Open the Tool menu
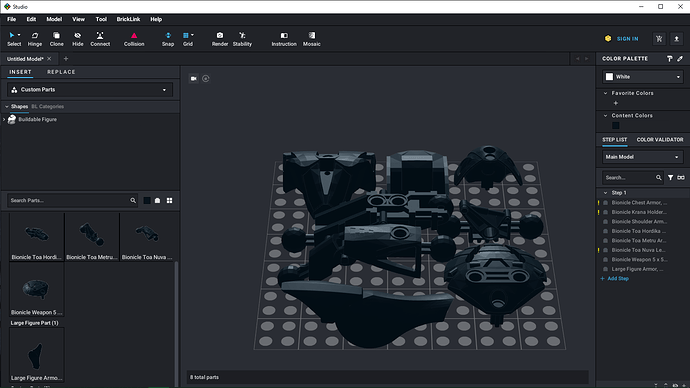The width and height of the screenshot is (690, 388). pyautogui.click(x=101, y=19)
